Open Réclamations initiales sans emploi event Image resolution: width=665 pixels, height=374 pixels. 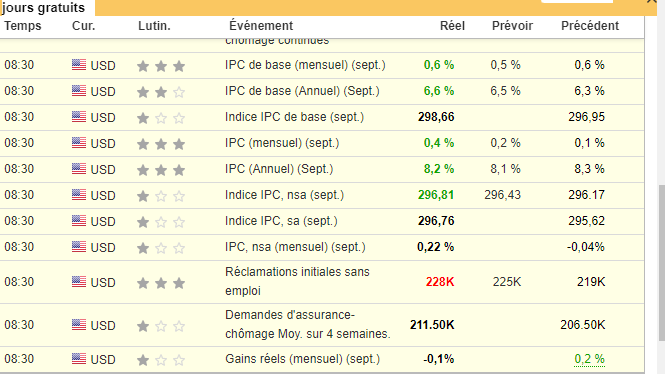point(297,281)
